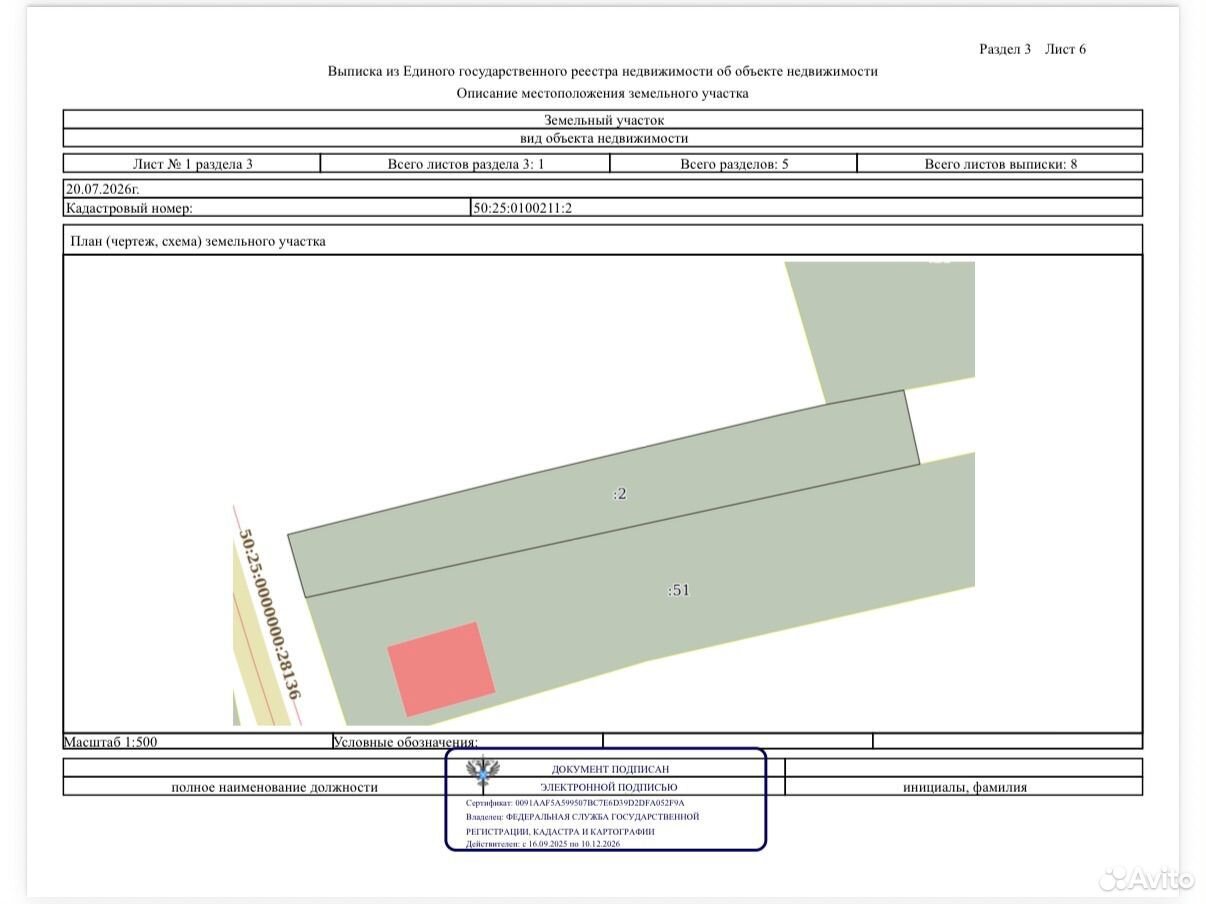The height and width of the screenshot is (904, 1206).
Task: Click 'Всего разделов: 5' cell
Action: click(x=734, y=164)
